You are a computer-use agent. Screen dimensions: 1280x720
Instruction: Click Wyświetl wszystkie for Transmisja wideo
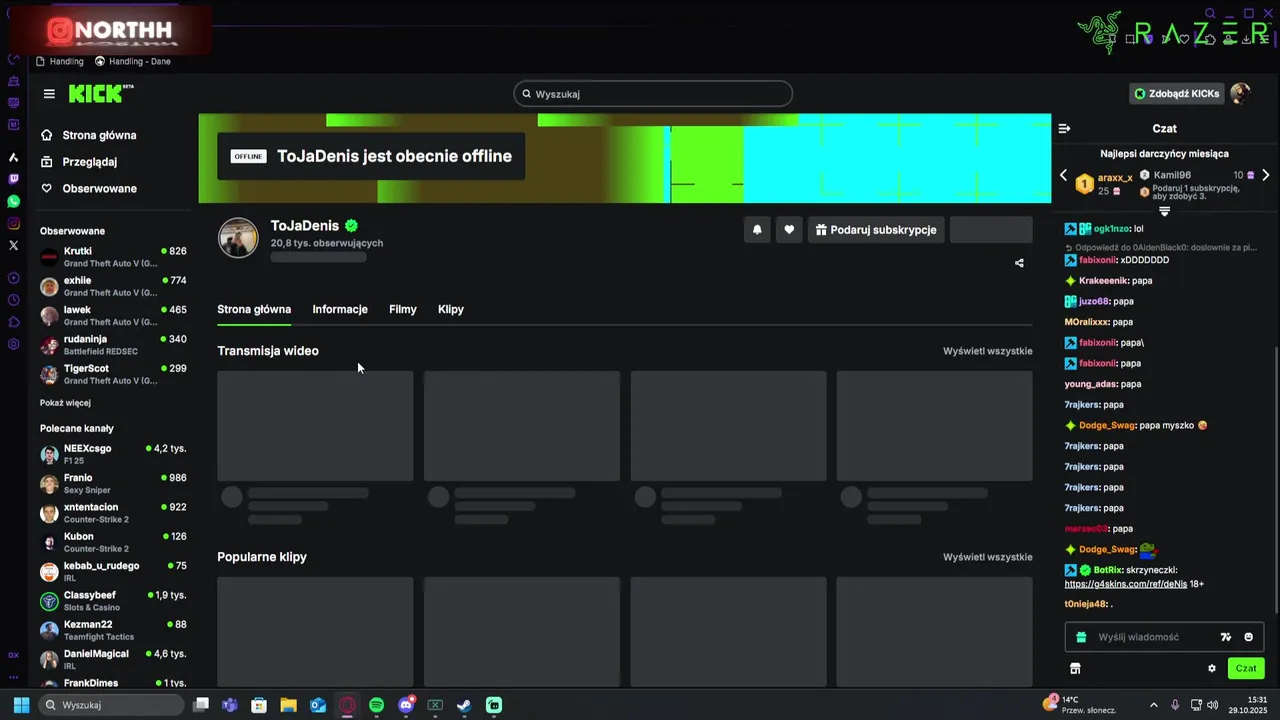(x=988, y=351)
